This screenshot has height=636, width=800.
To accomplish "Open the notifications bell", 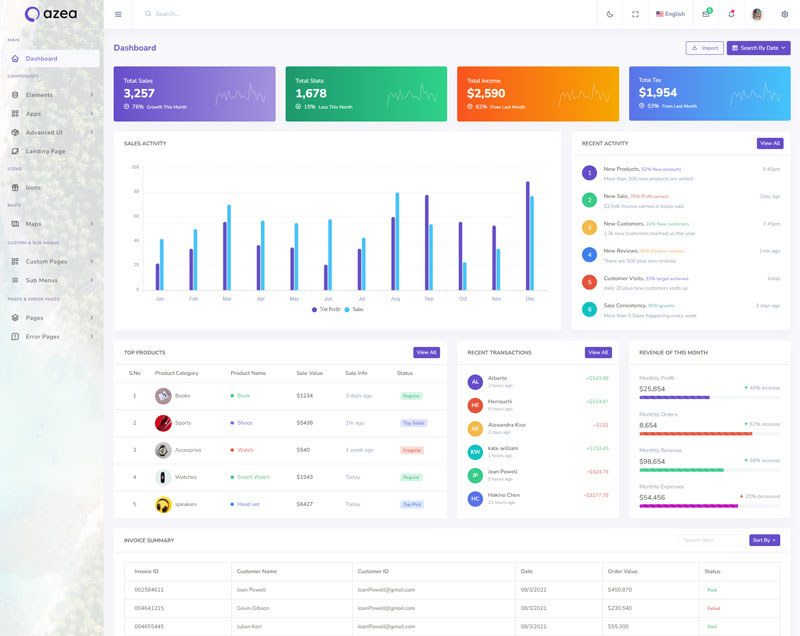I will [731, 14].
